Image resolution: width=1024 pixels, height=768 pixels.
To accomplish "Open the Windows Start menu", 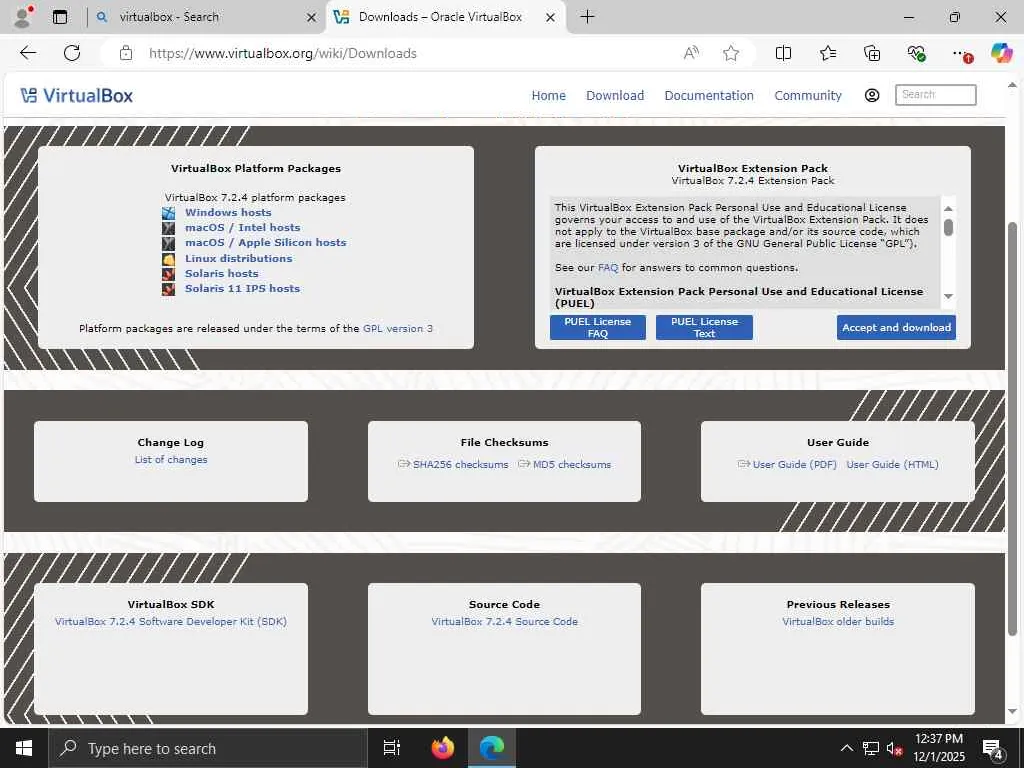I will (x=24, y=748).
